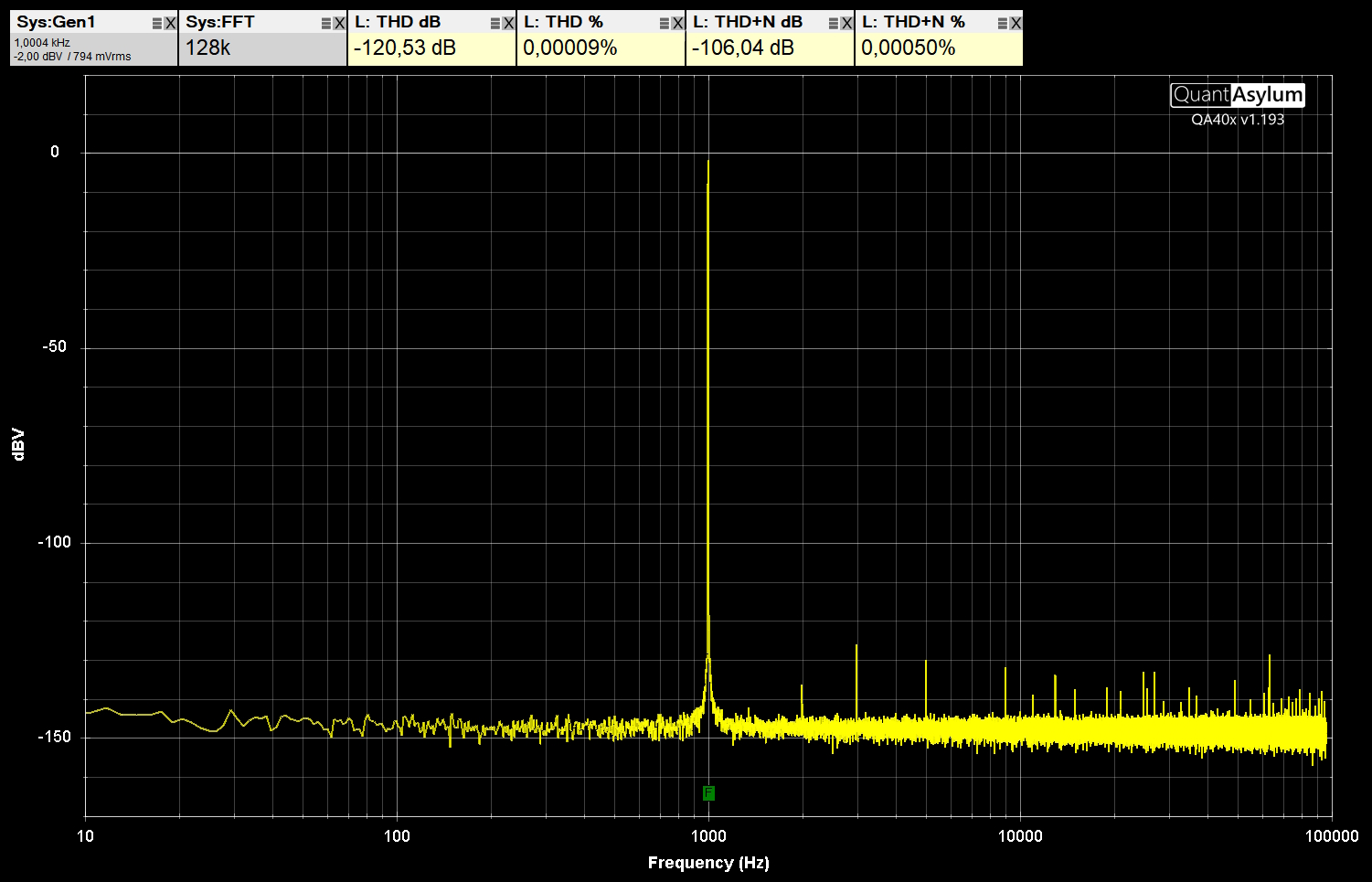This screenshot has height=882, width=1372.
Task: Select the L: THD+N % tile title
Action: 913,22
